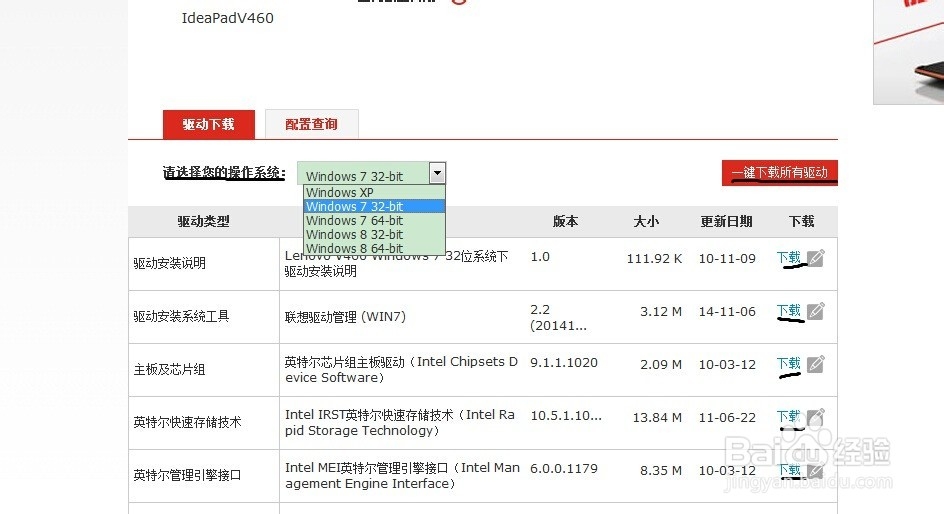Click edit icon in 主板及芯片组 row
This screenshot has height=514, width=944.
[x=816, y=364]
